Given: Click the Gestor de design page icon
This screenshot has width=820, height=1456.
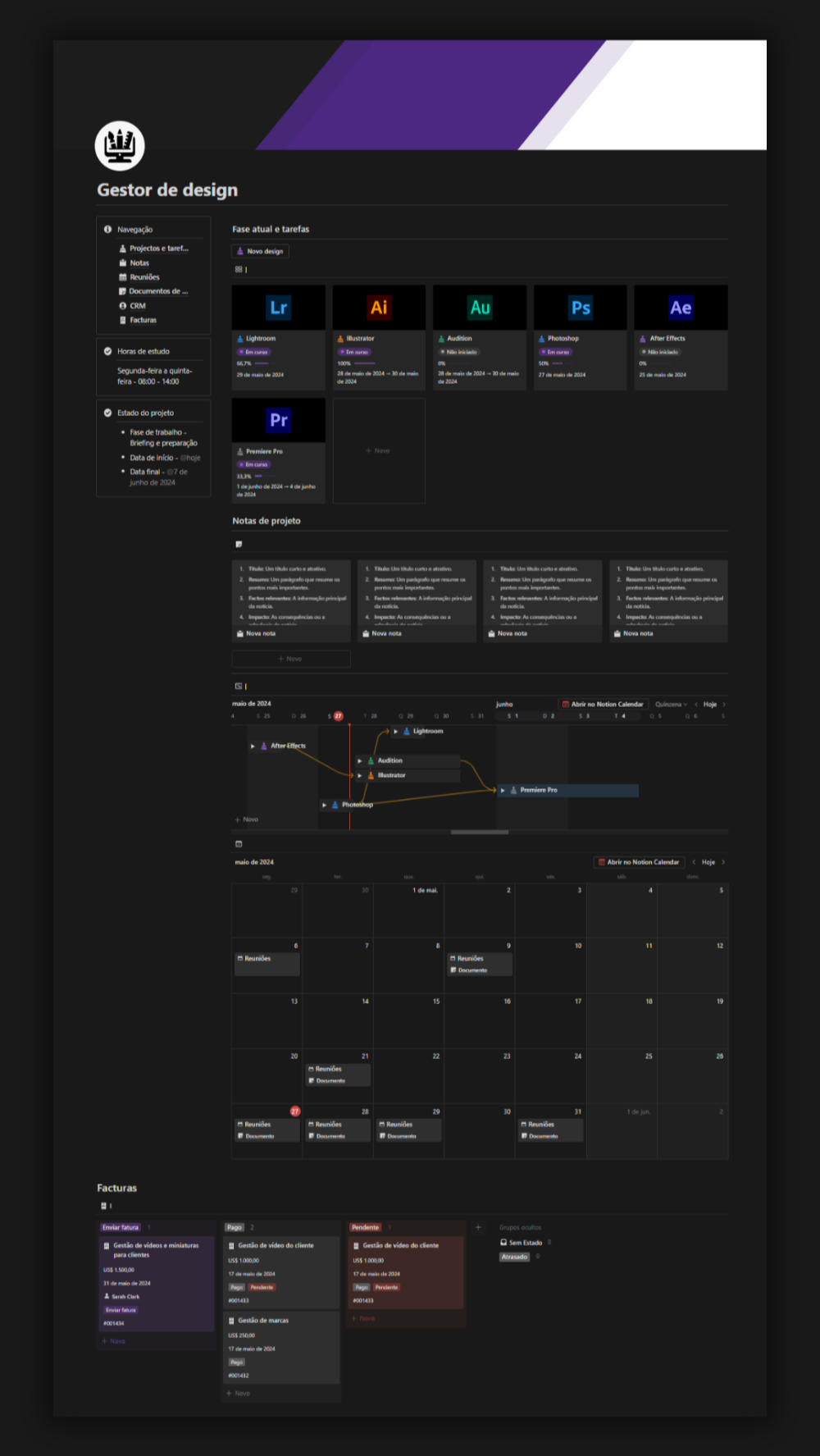Looking at the screenshot, I should (120, 146).
